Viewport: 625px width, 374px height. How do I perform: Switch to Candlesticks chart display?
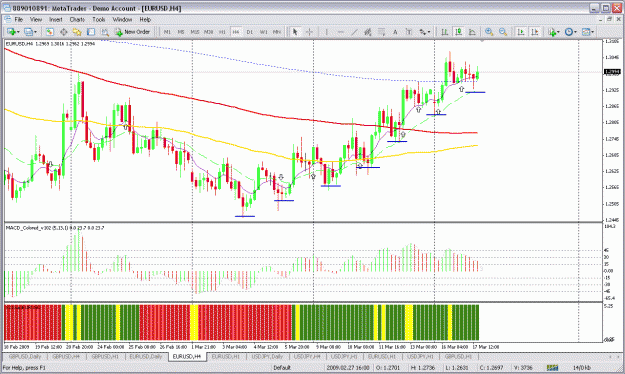click(458, 32)
